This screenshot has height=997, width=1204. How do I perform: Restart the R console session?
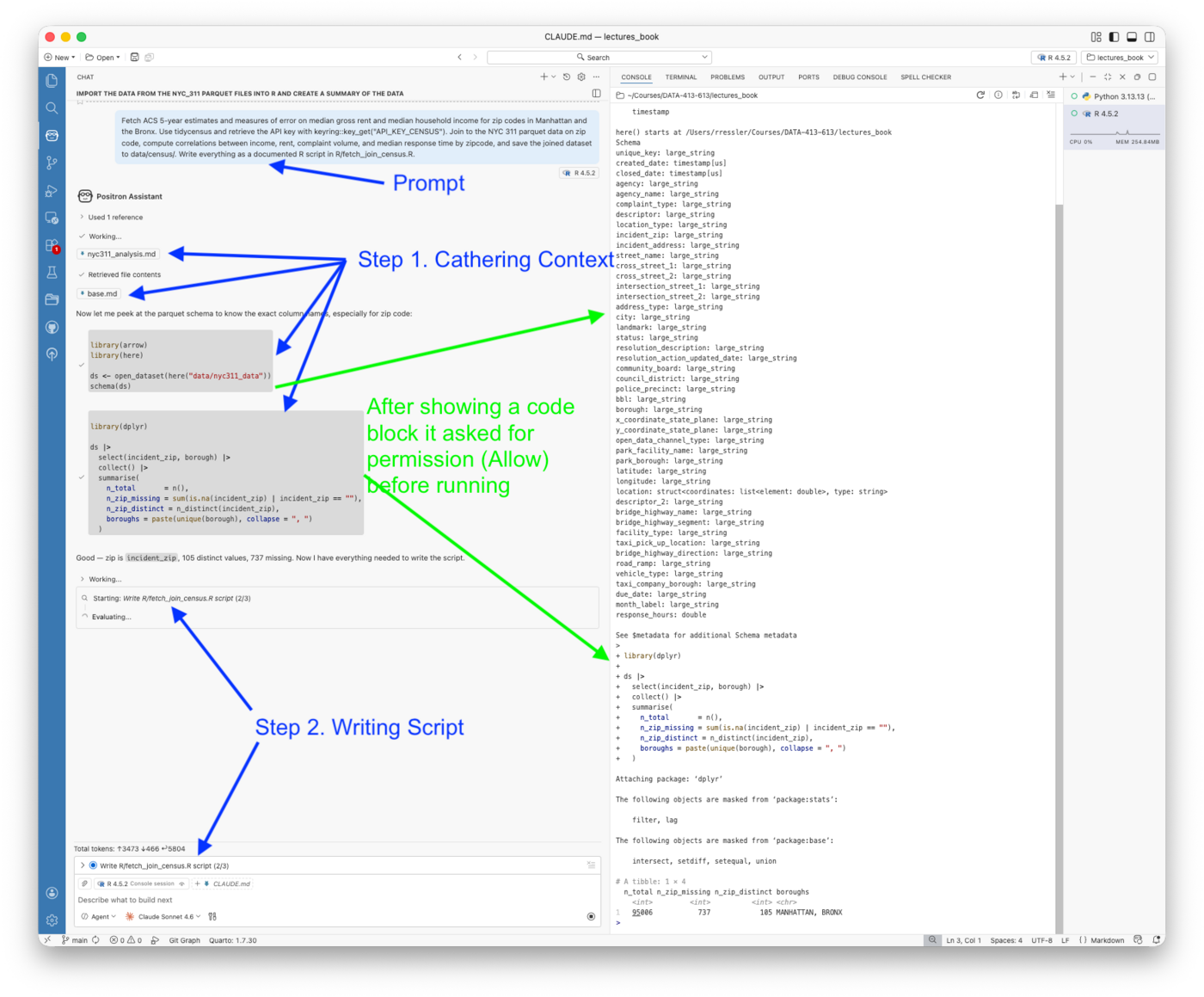click(980, 95)
